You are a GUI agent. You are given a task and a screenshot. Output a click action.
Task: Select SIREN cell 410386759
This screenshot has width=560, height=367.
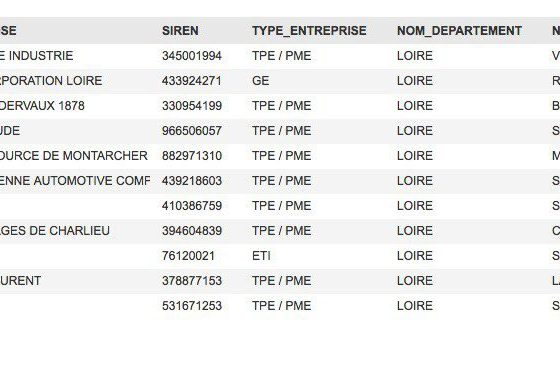192,206
